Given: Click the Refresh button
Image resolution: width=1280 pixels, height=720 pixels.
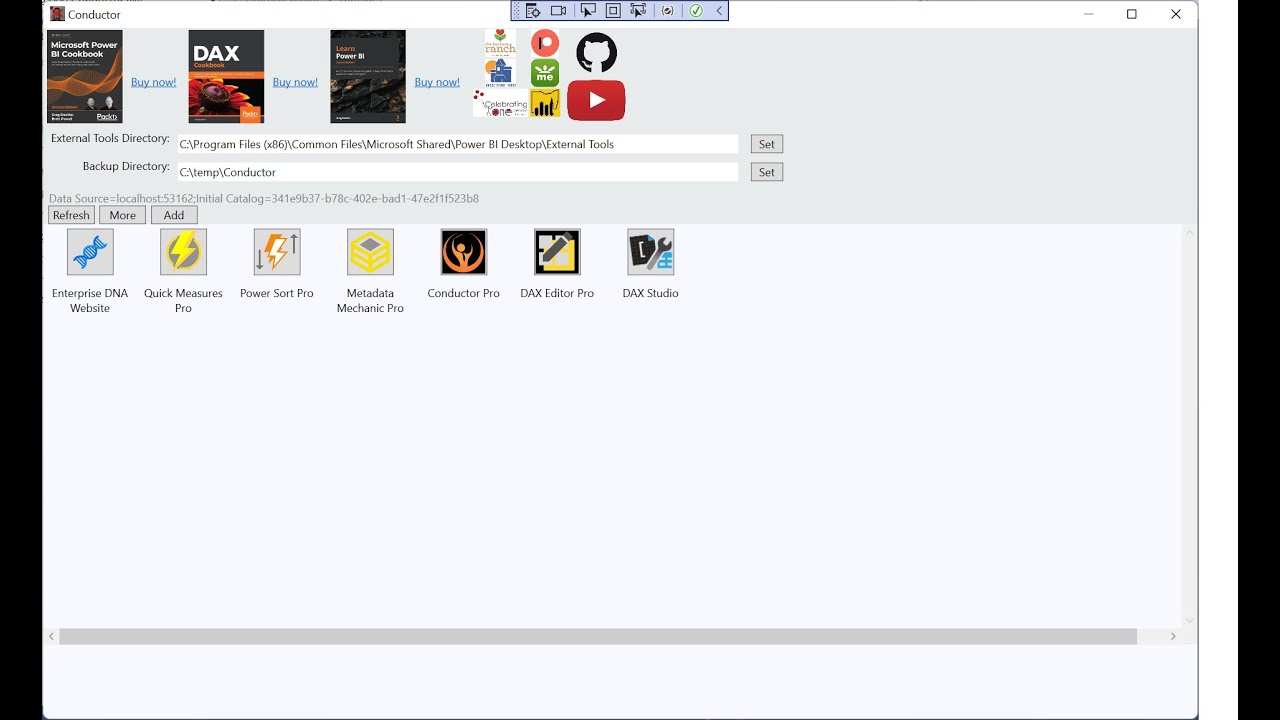Looking at the screenshot, I should click(x=71, y=215).
